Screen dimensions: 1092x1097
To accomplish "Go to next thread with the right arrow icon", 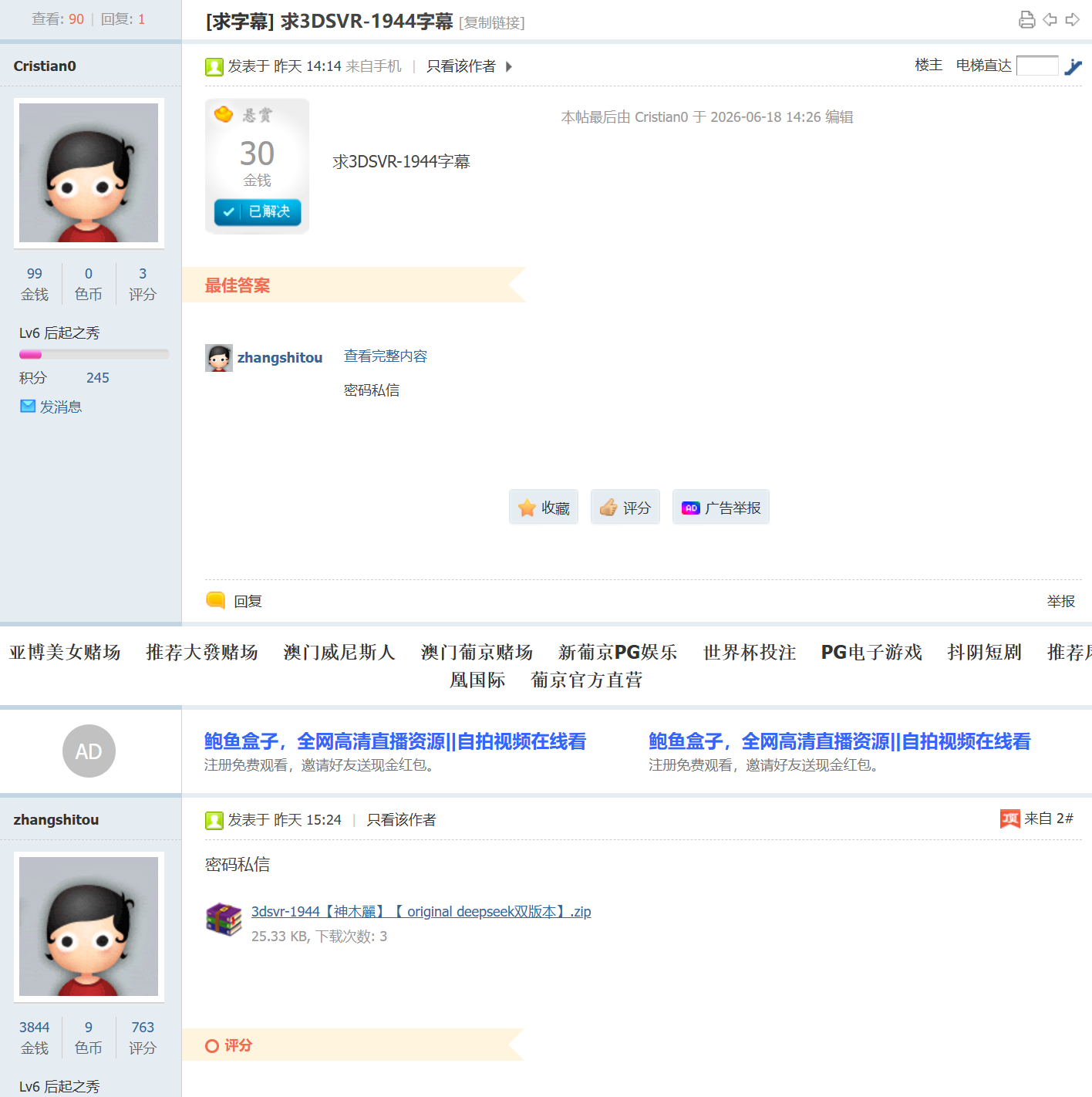I will pos(1072,20).
